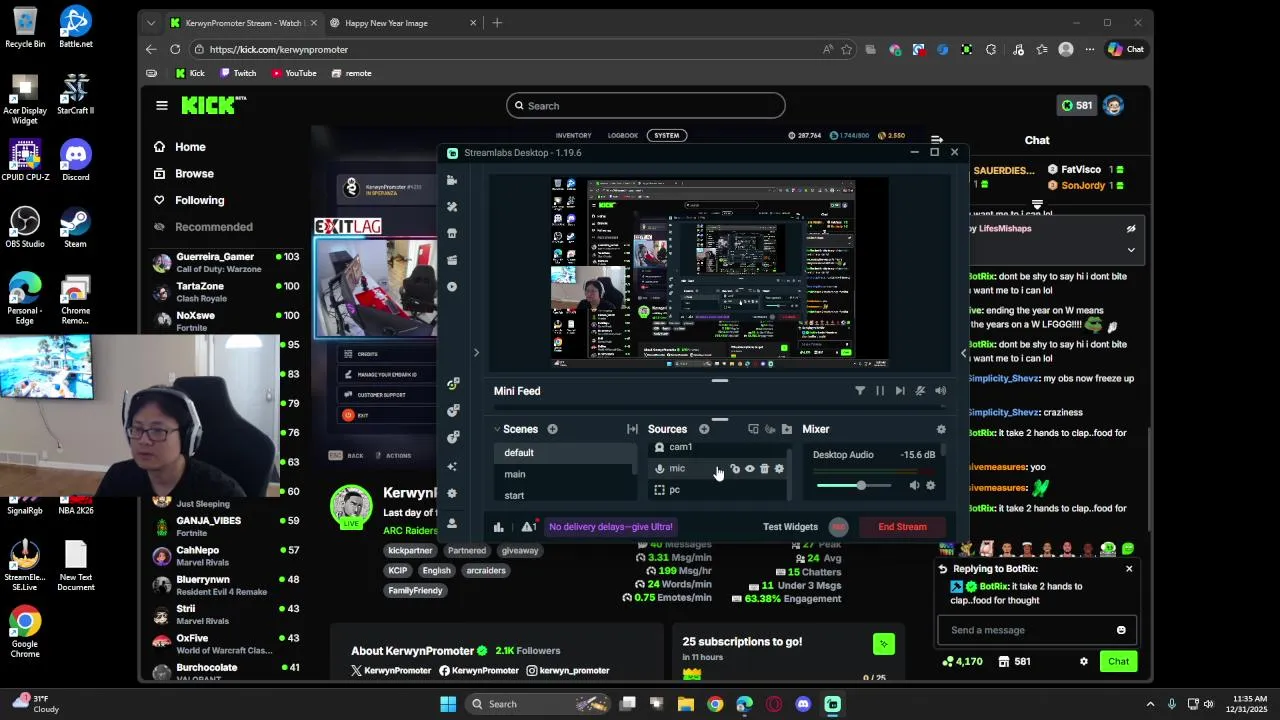Pause the Mini Feed alert queue
The width and height of the screenshot is (1280, 720).
[880, 391]
